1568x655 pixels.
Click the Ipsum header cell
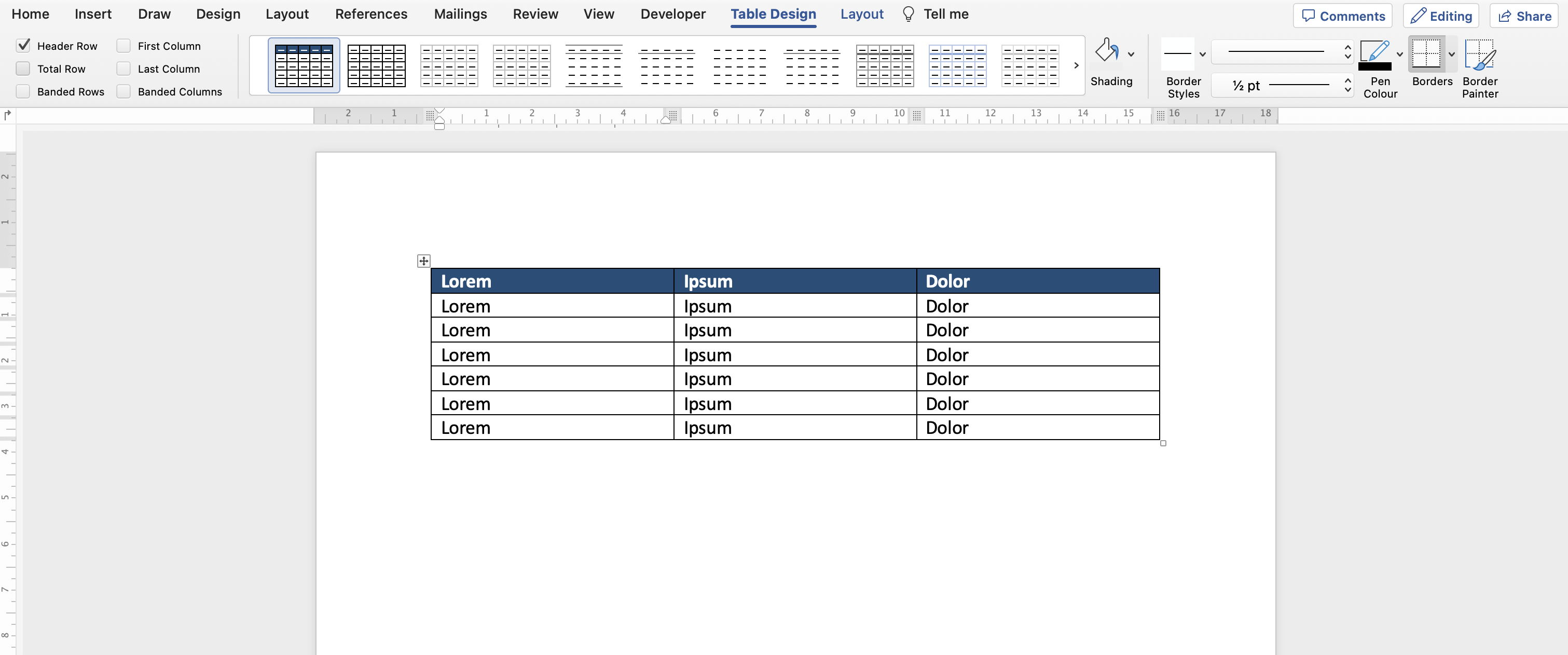[x=795, y=281]
